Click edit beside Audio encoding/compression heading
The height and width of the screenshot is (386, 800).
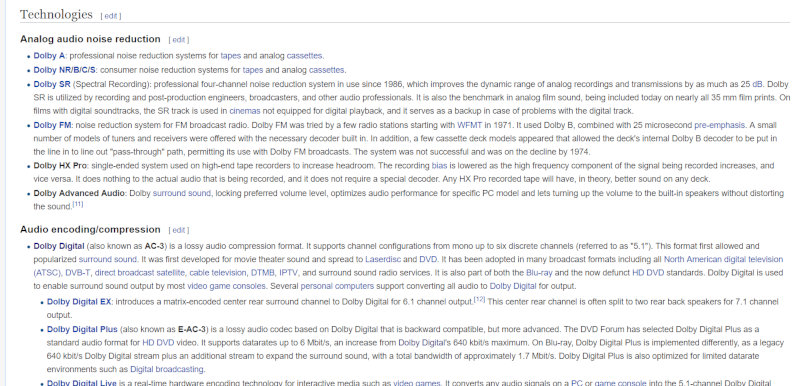pos(179,230)
